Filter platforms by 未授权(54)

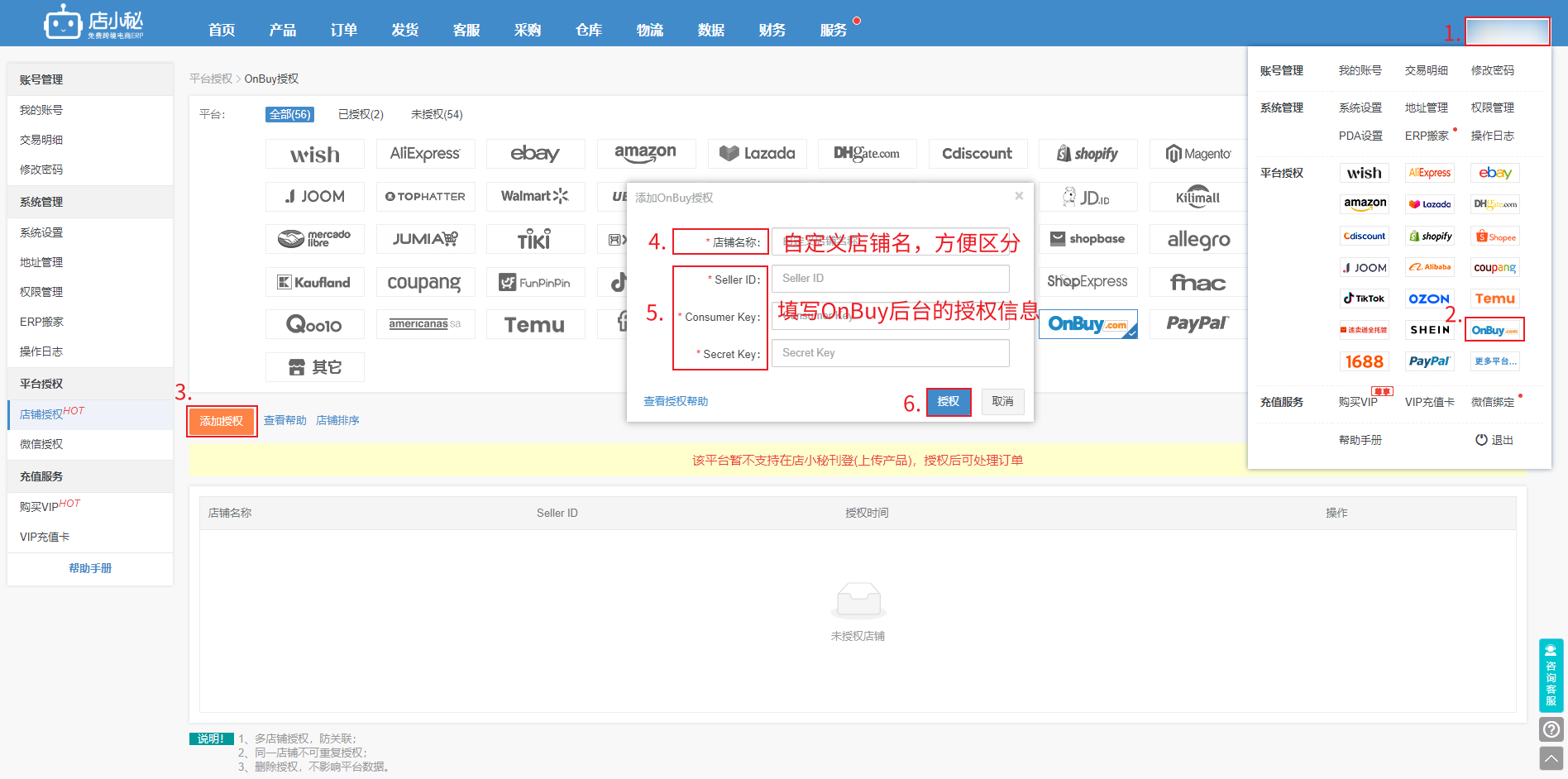coord(437,114)
